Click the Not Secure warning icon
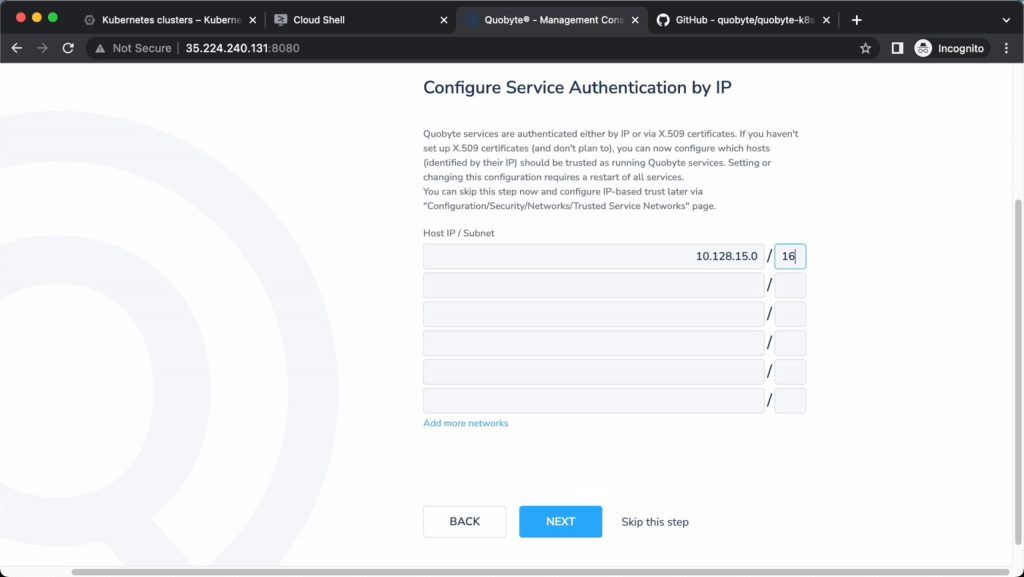1024x577 pixels. 100,48
